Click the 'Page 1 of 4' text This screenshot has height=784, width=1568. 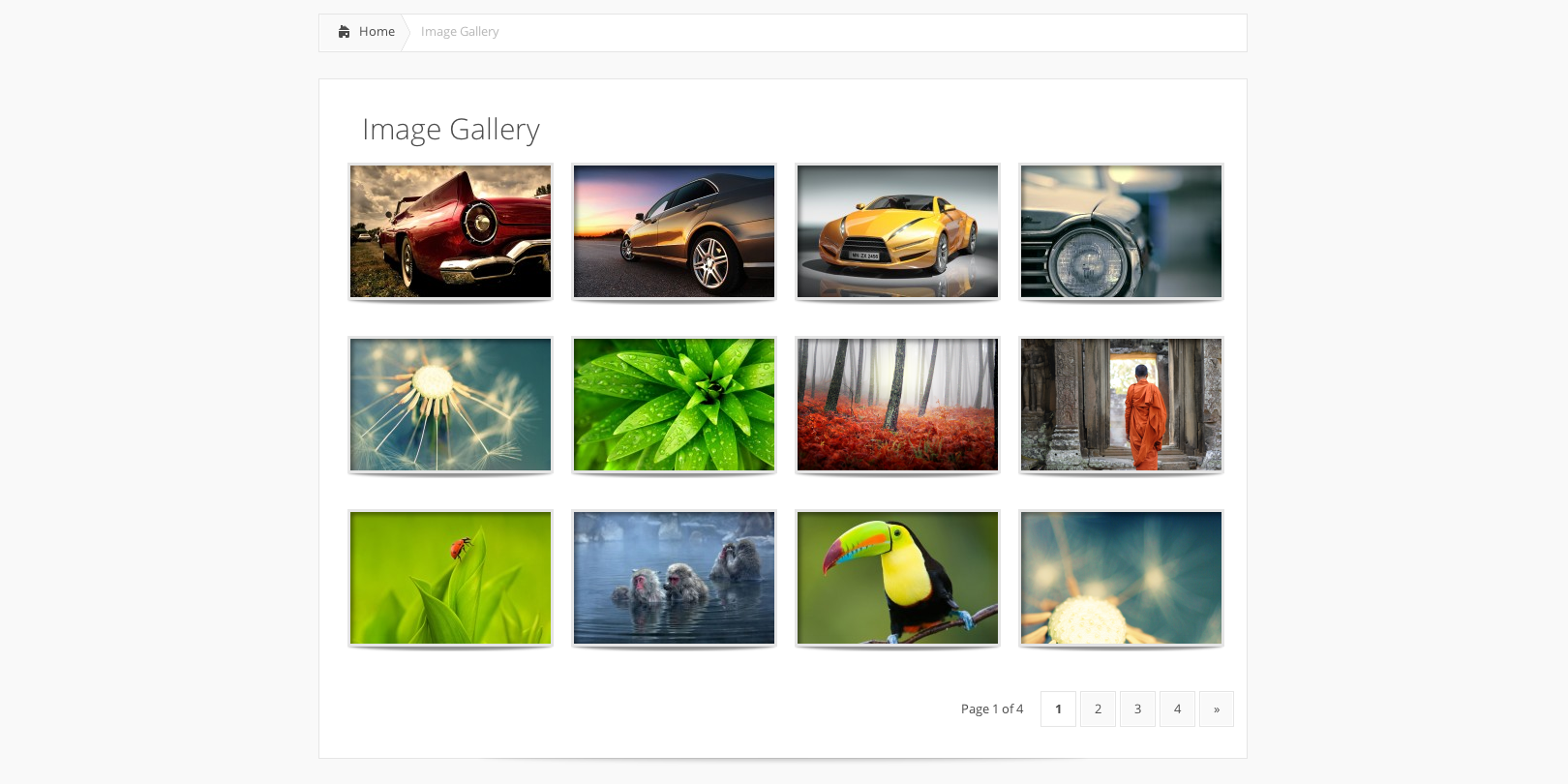pos(992,709)
